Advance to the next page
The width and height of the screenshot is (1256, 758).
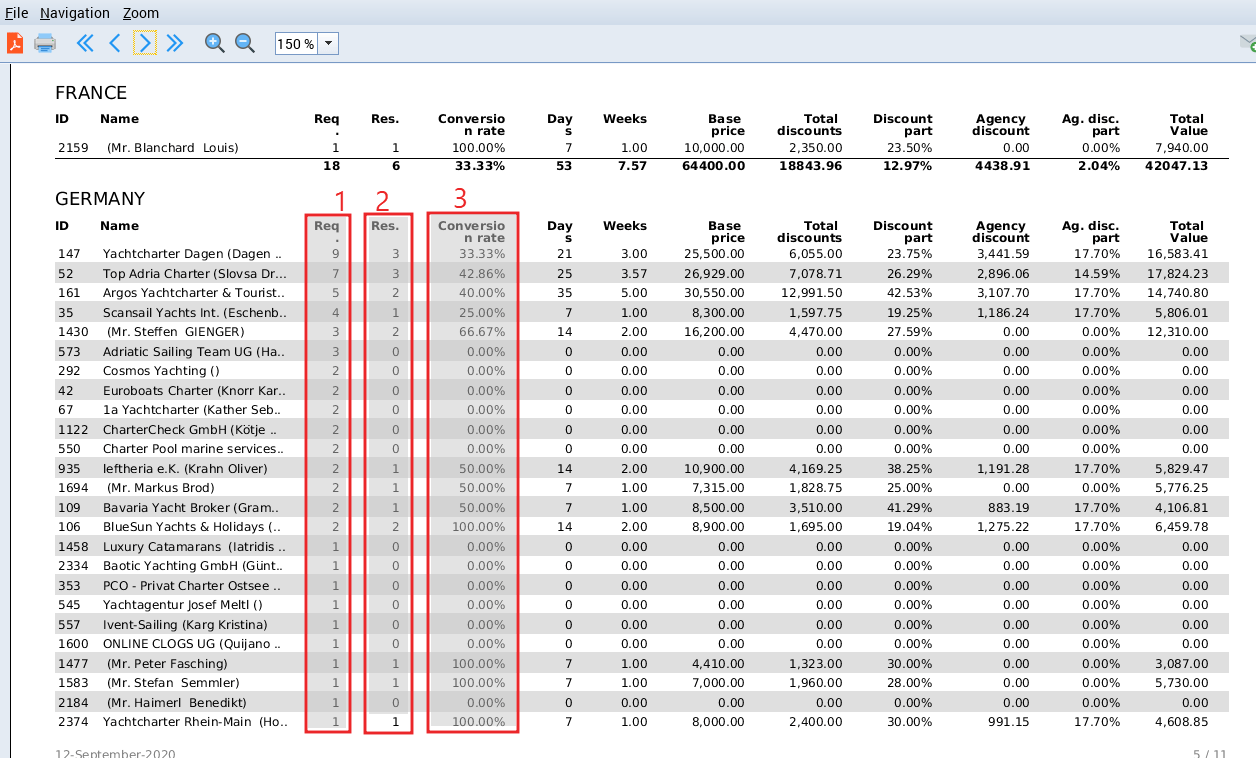[144, 43]
